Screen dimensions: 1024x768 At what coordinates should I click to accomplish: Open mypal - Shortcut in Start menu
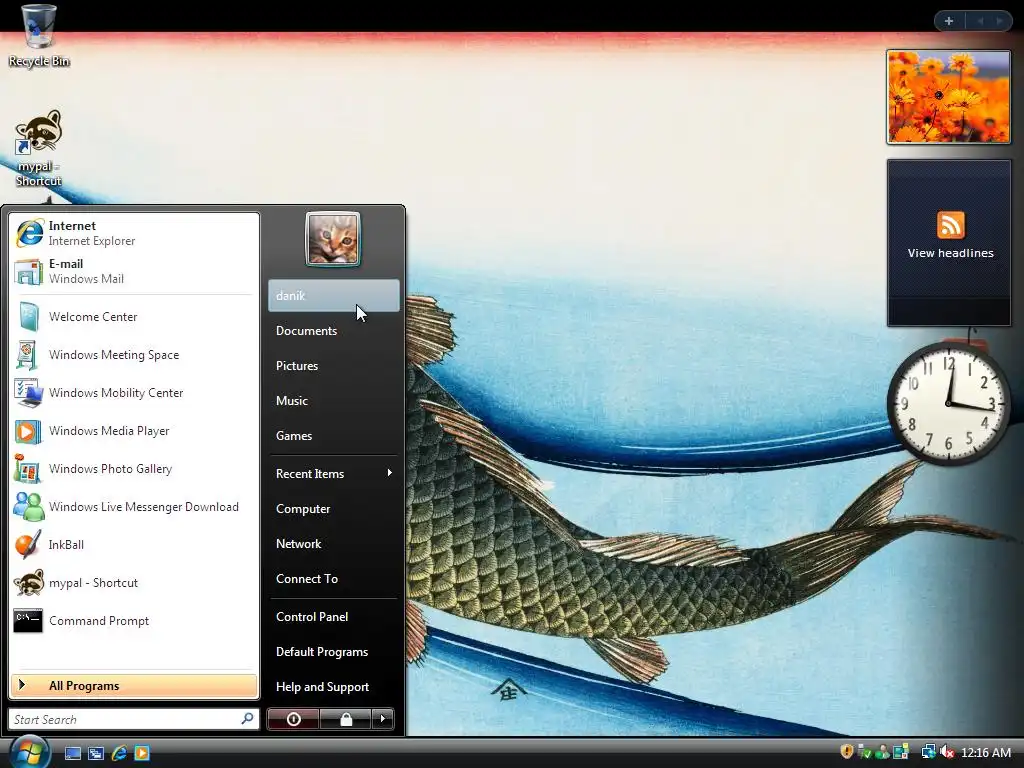click(134, 583)
